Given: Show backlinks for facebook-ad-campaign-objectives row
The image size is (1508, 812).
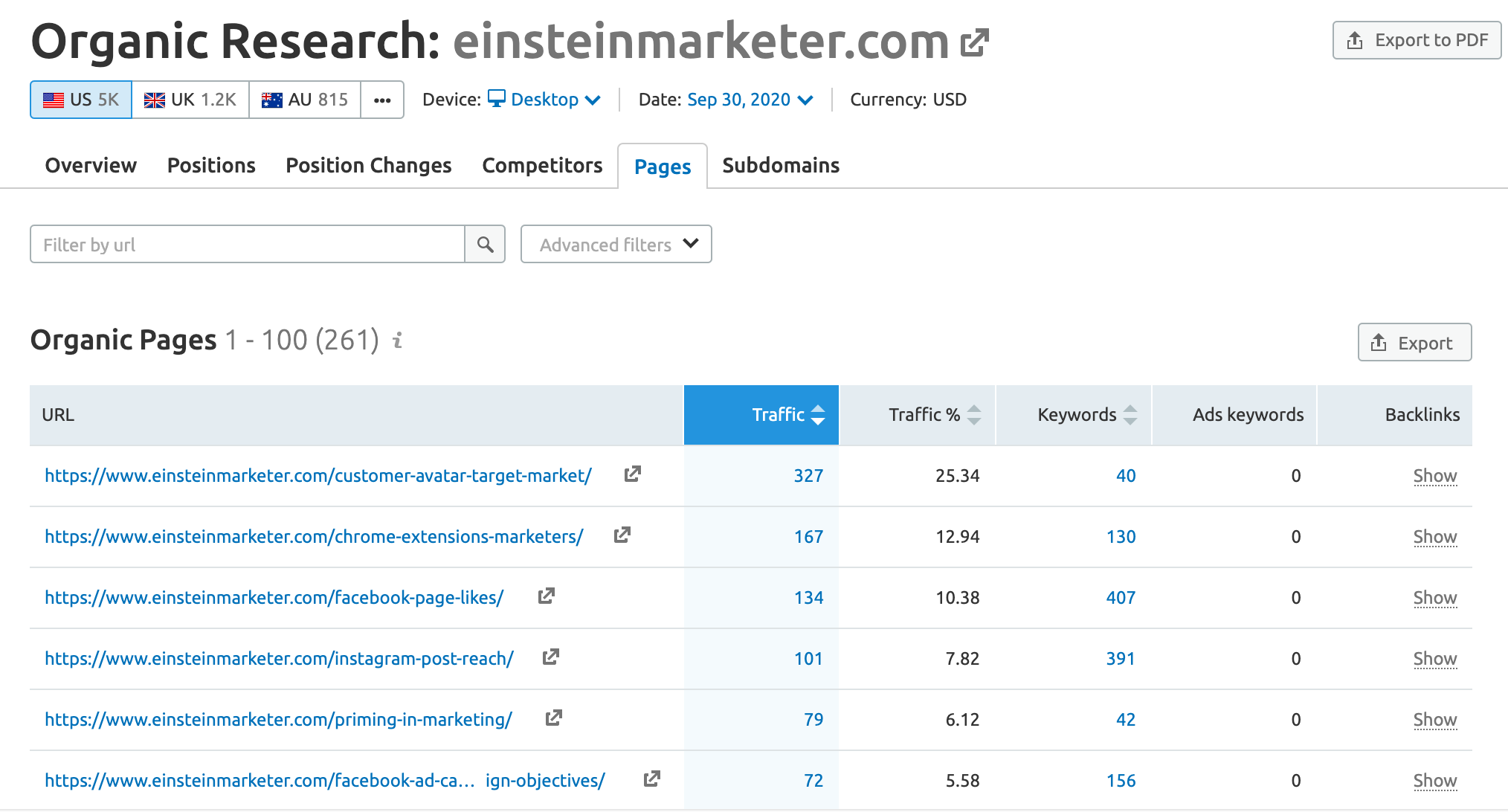Looking at the screenshot, I should click(1435, 780).
